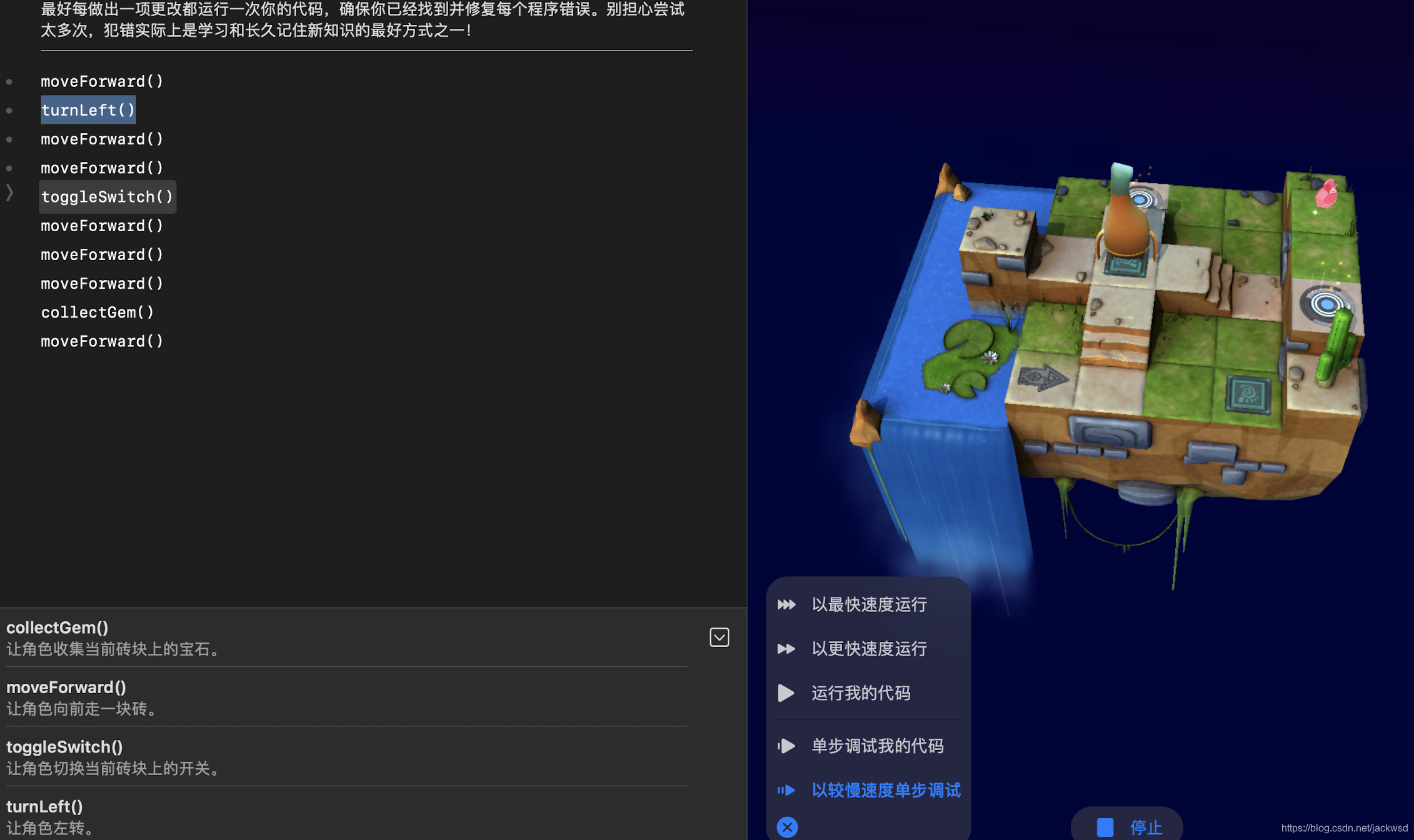The image size is (1414, 840).
Task: Click the double-arrow faster speed icon
Action: [787, 649]
